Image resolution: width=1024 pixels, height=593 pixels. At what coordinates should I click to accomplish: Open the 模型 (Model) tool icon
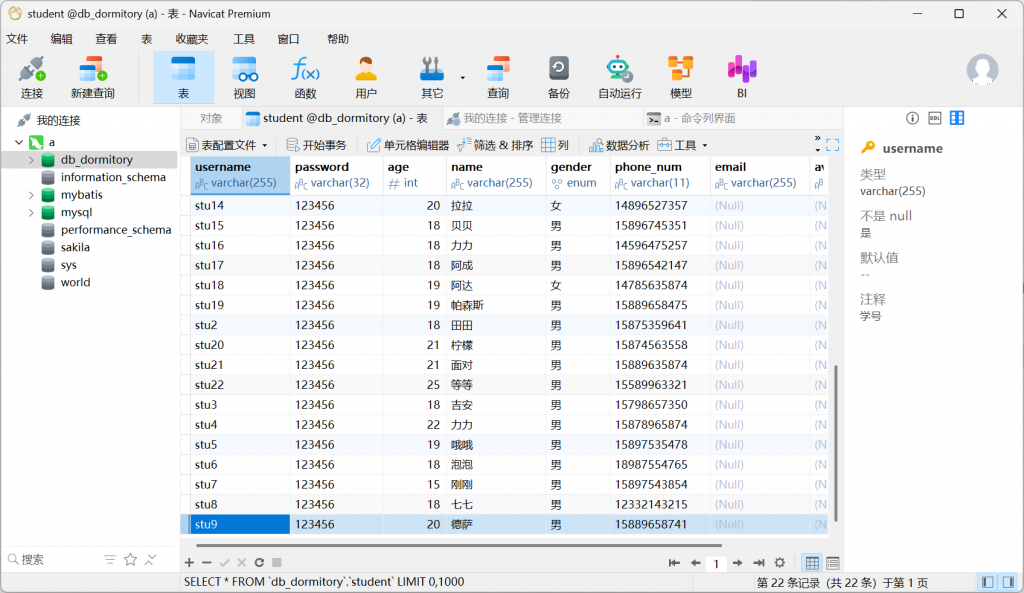[680, 77]
